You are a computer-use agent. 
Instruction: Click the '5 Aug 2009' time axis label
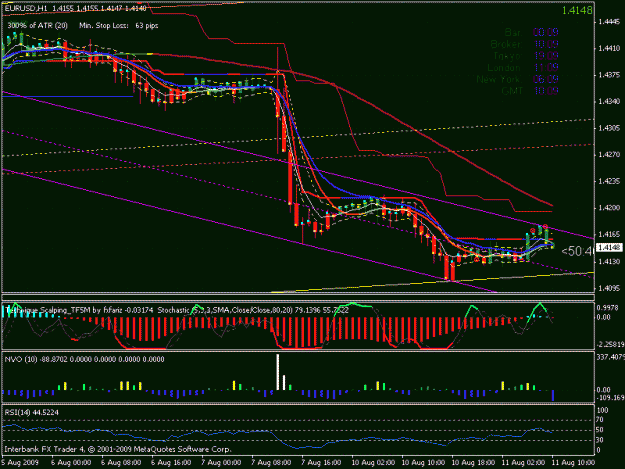point(20,462)
